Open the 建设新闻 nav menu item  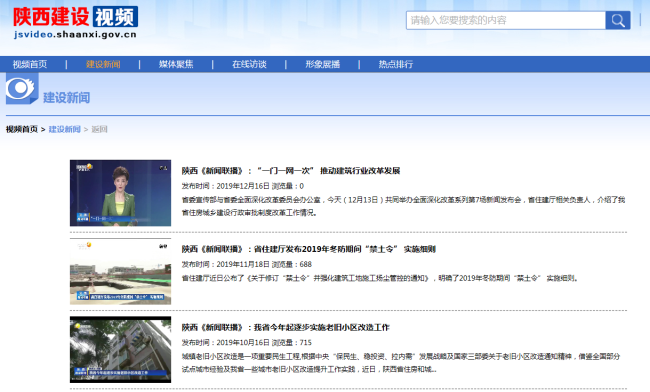pos(103,64)
